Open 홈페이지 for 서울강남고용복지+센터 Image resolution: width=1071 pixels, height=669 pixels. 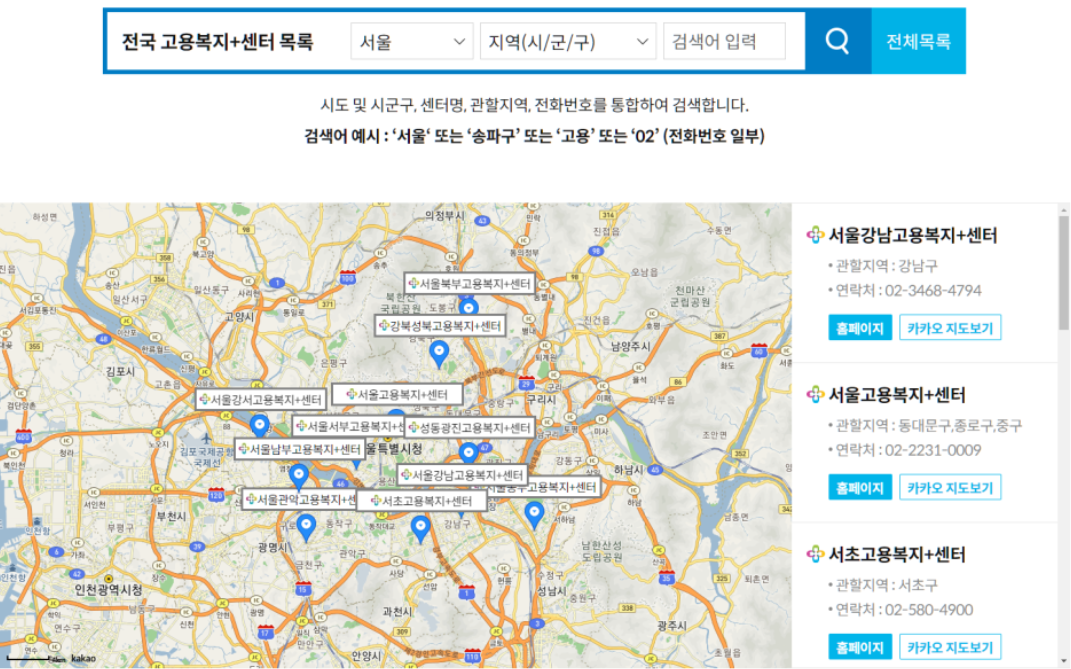(860, 328)
